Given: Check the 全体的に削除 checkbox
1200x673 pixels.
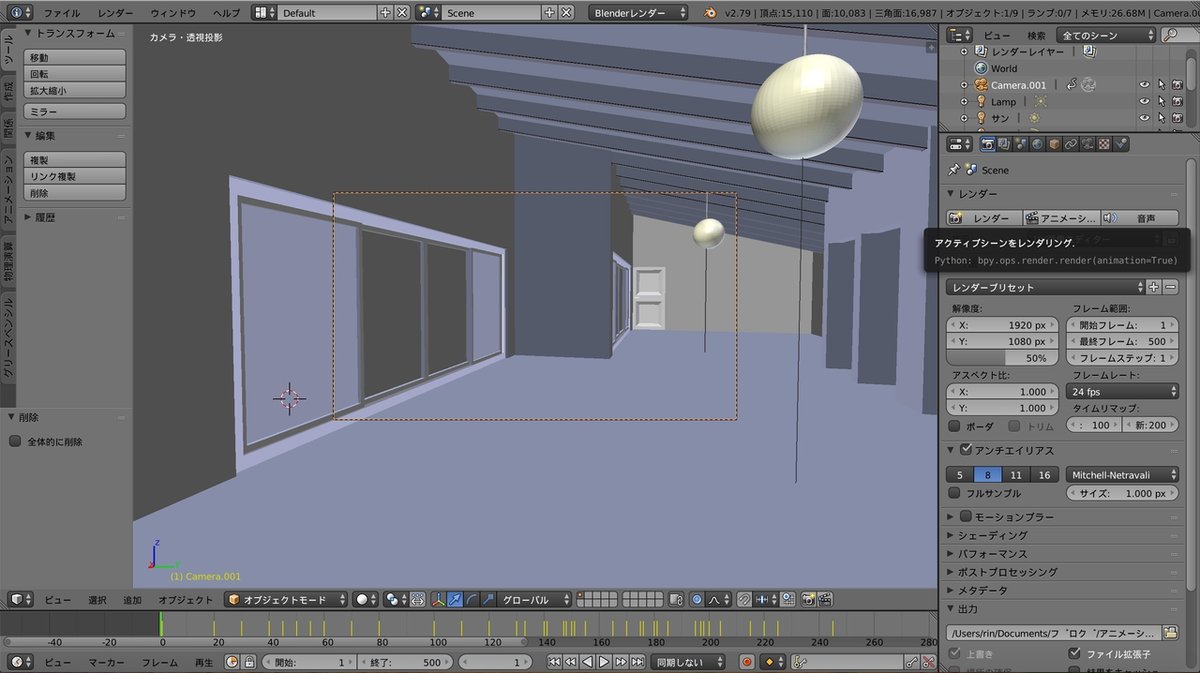Looking at the screenshot, I should [x=15, y=441].
